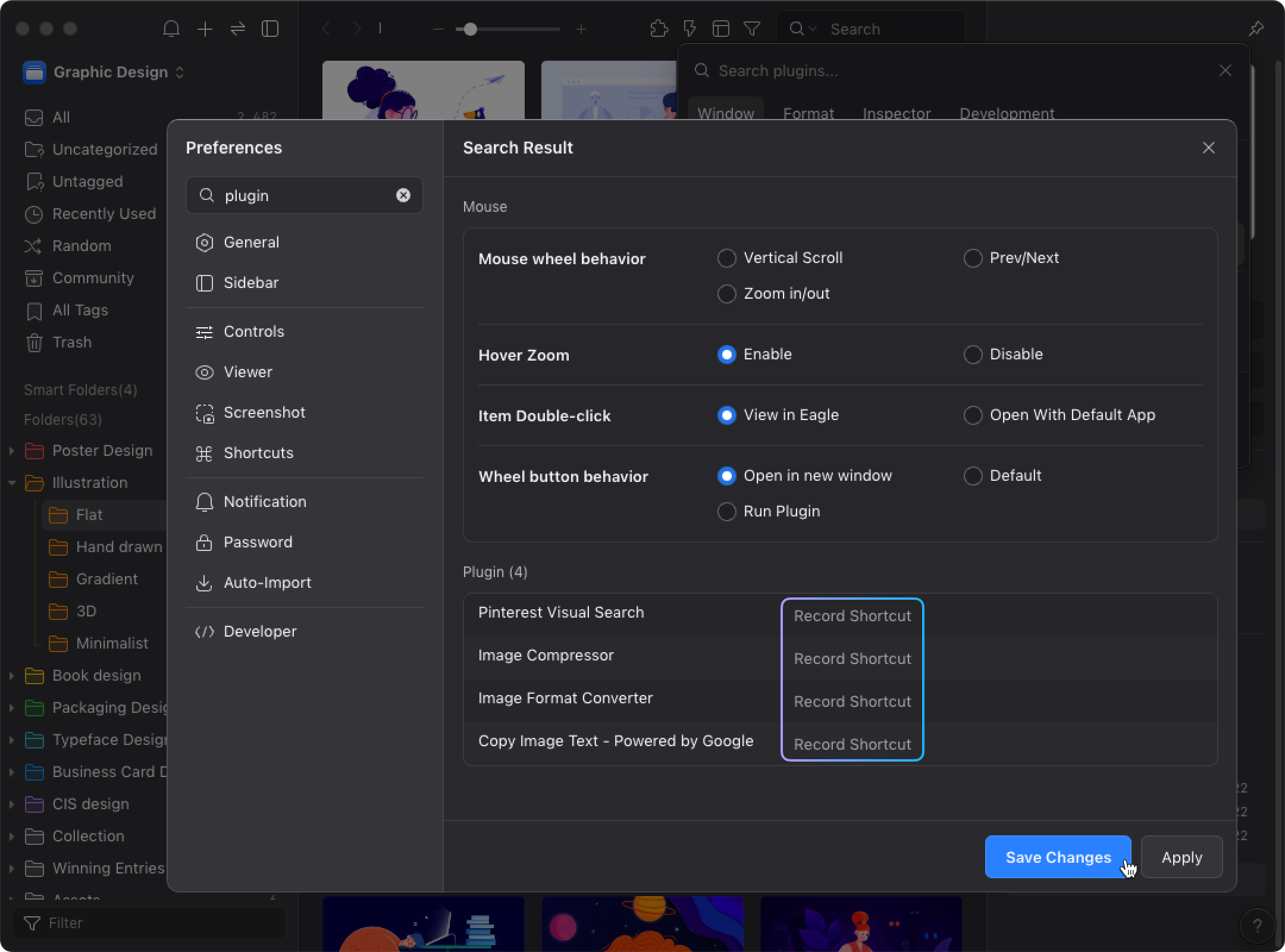Click the Screenshot preferences icon
This screenshot has width=1285, height=952.
[204, 412]
